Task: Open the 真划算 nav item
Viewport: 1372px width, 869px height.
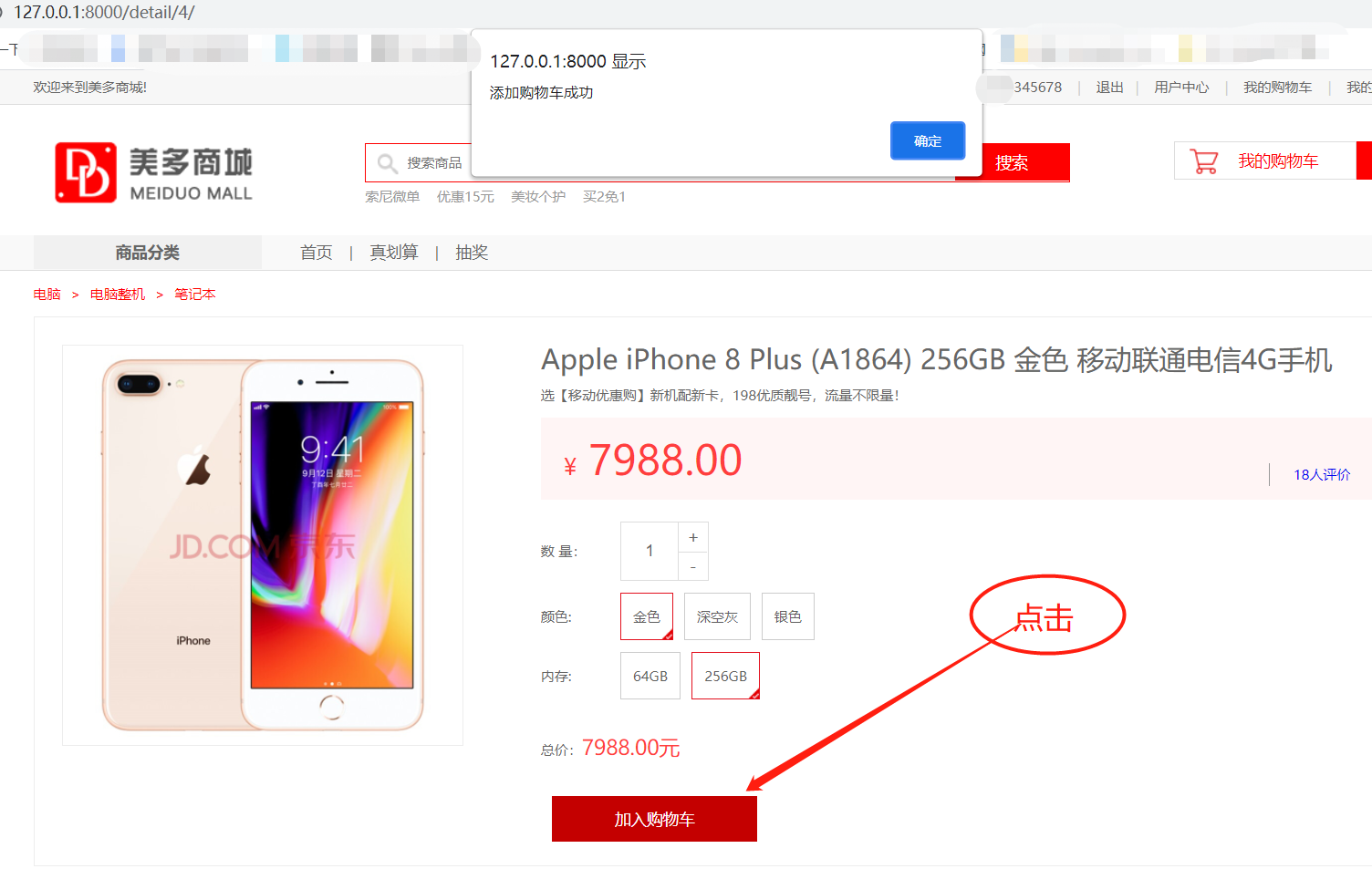Action: (394, 253)
